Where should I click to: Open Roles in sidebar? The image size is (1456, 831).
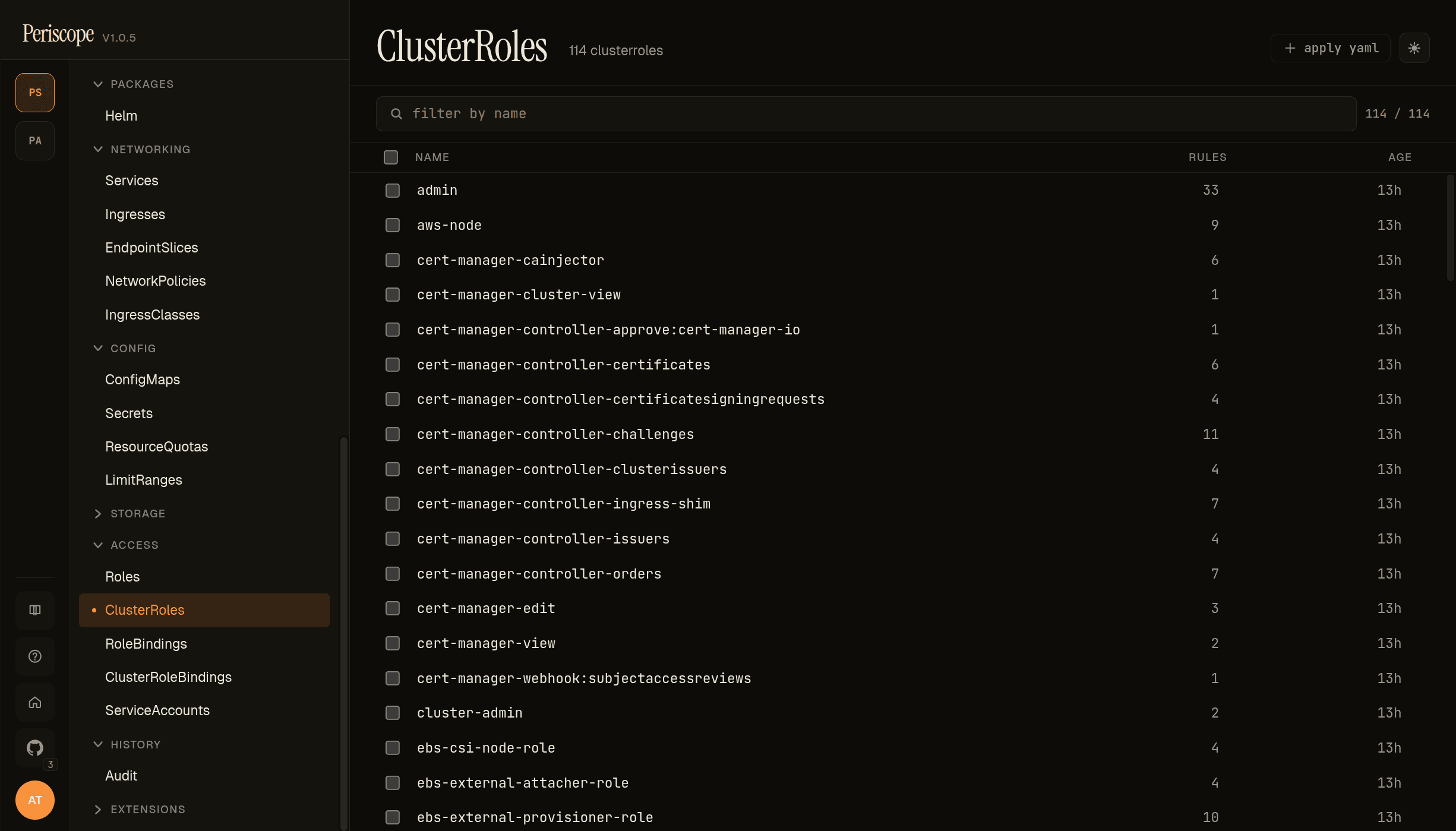(x=204, y=577)
